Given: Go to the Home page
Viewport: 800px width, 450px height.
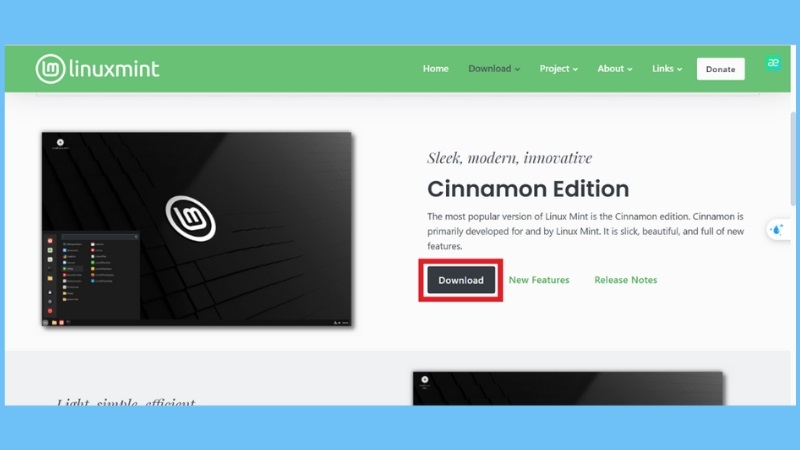Looking at the screenshot, I should [x=435, y=68].
